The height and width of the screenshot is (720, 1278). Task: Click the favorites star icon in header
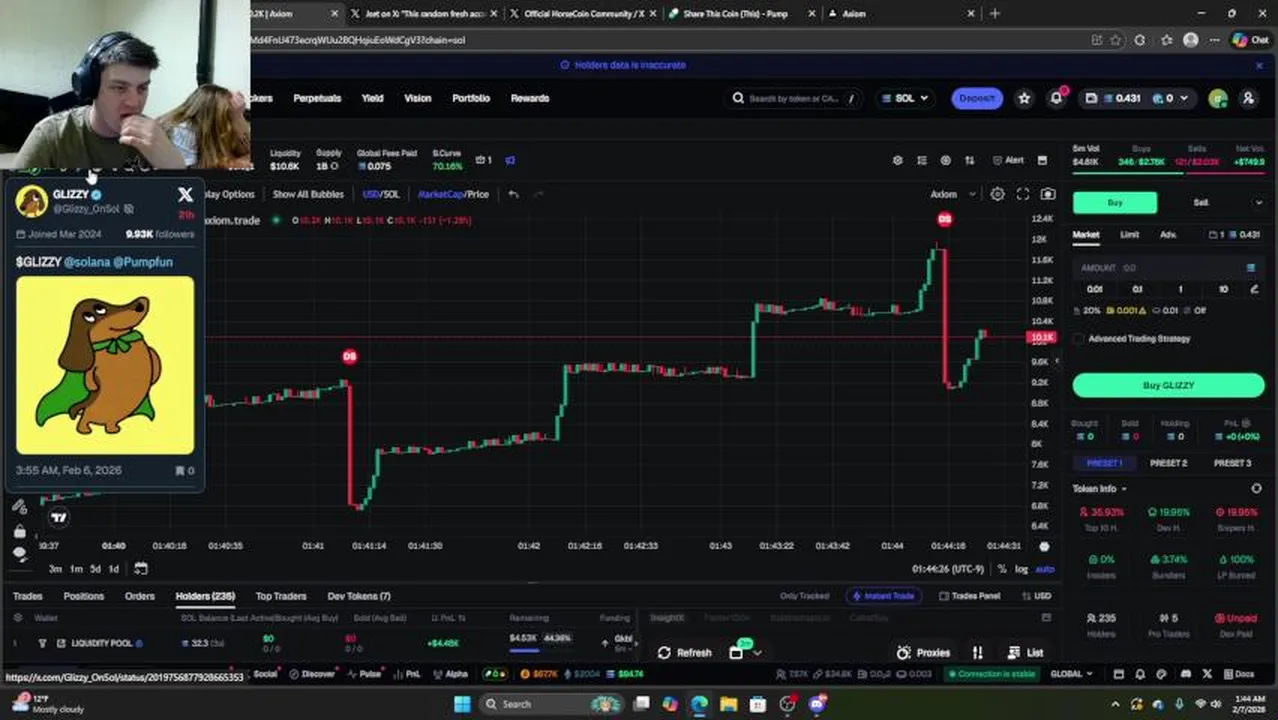pos(1024,98)
